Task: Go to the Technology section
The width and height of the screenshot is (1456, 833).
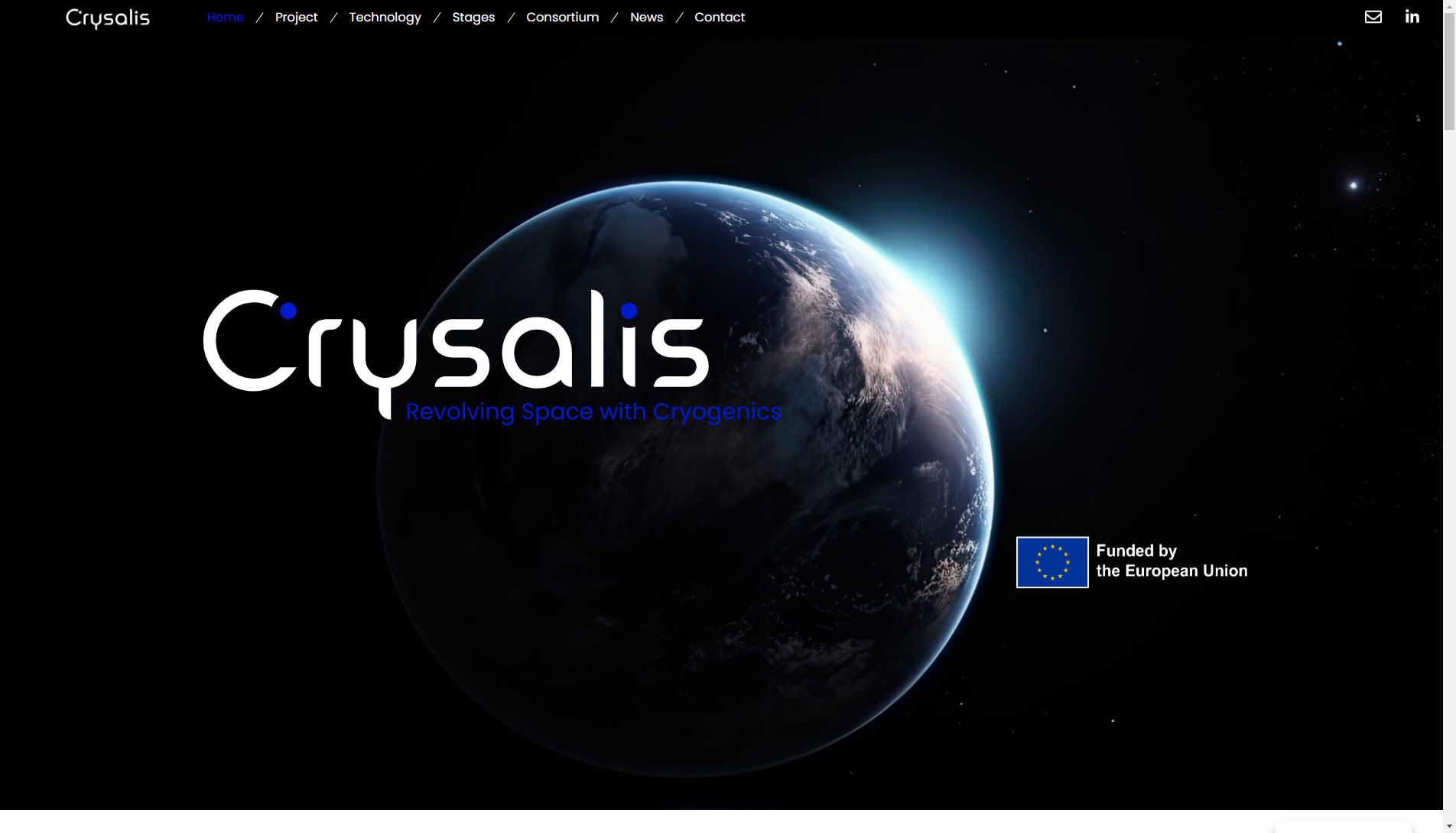Action: tap(385, 17)
